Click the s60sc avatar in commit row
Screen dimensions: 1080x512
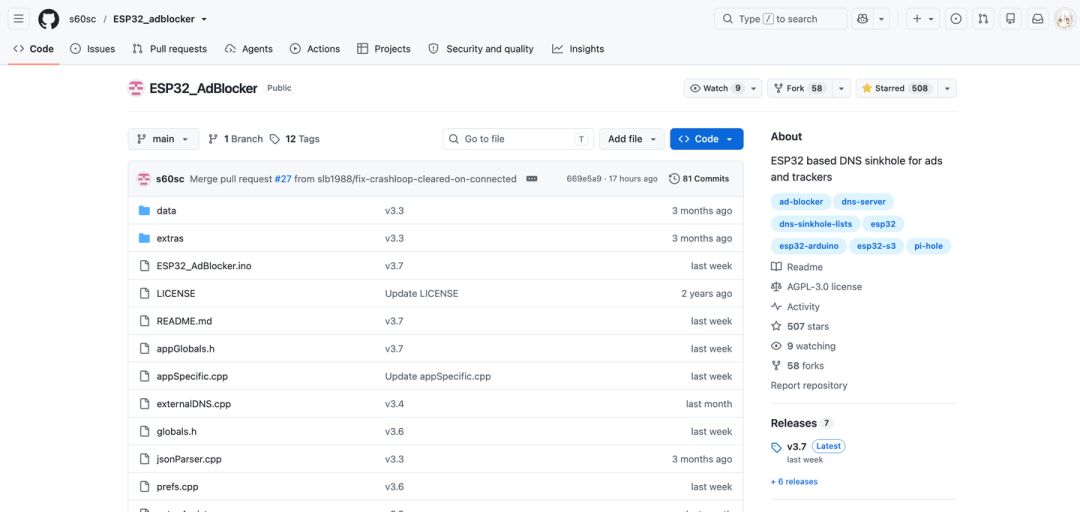(x=143, y=178)
